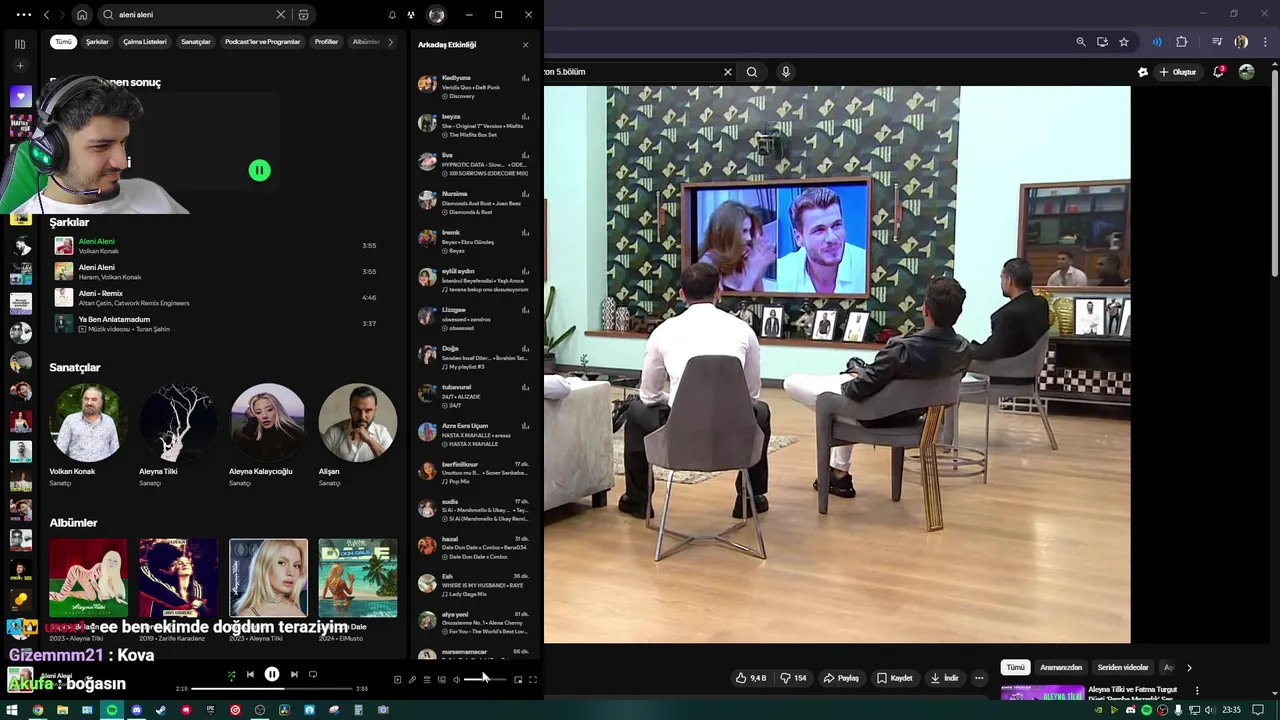Screen dimensions: 1280x720
Task: Open Spotify profile avatar menu
Action: click(x=436, y=15)
